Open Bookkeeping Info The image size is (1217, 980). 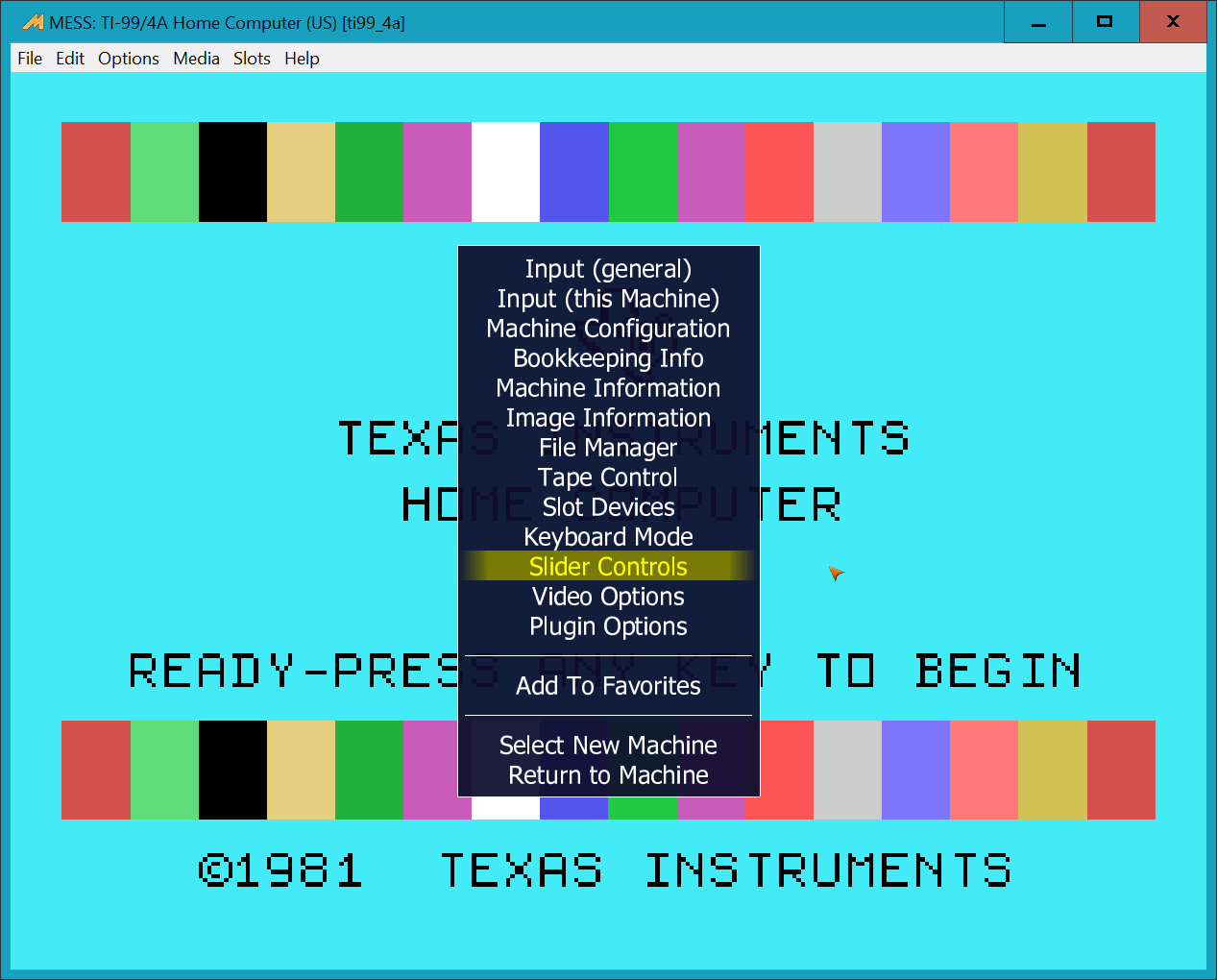click(608, 358)
